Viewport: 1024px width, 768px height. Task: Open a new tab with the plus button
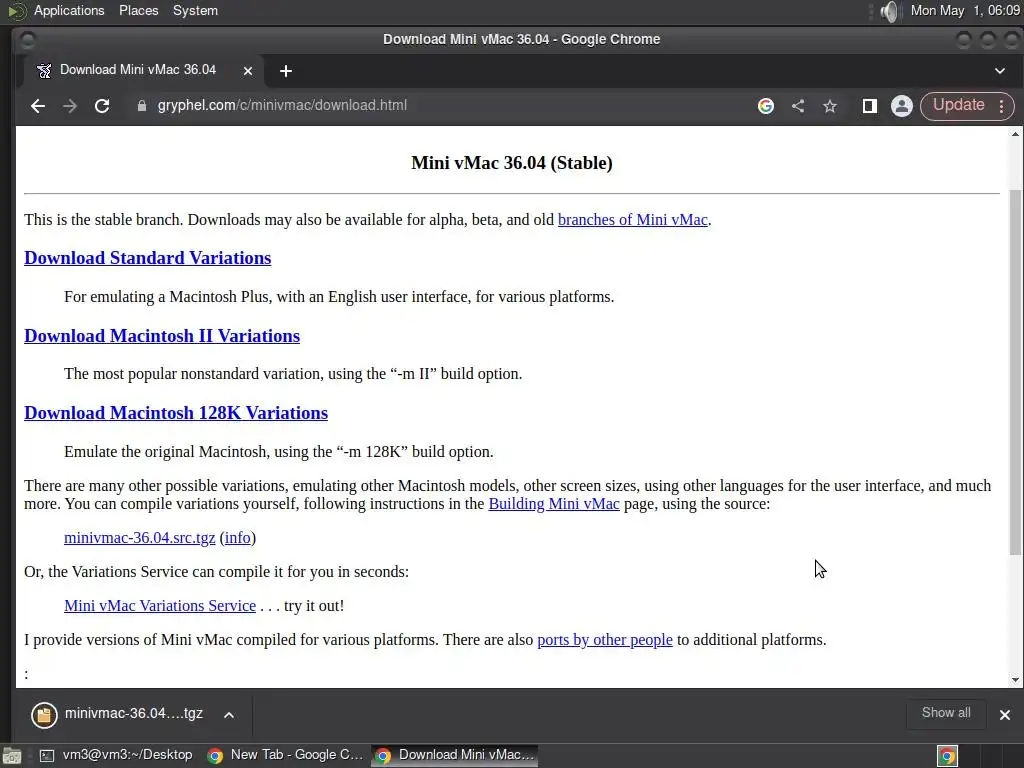pyautogui.click(x=286, y=71)
